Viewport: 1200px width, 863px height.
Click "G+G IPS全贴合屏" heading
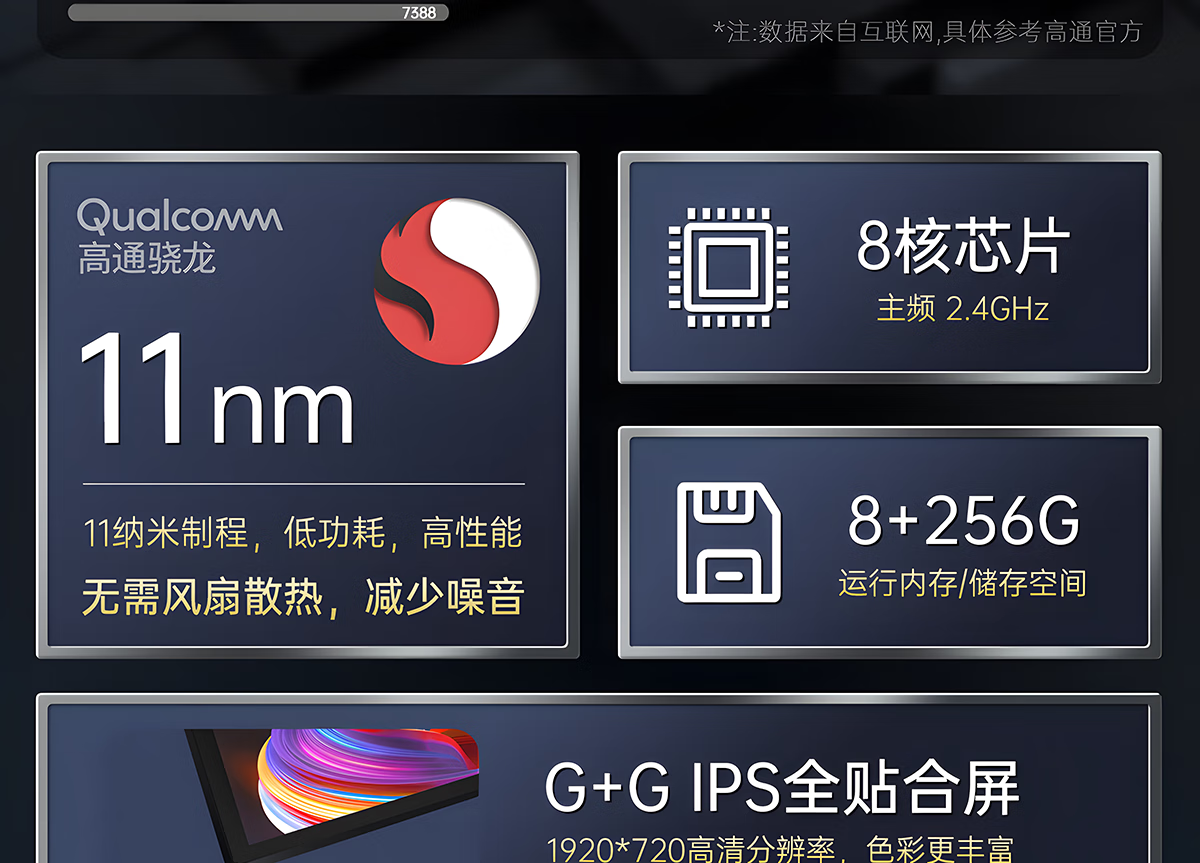click(x=782, y=788)
